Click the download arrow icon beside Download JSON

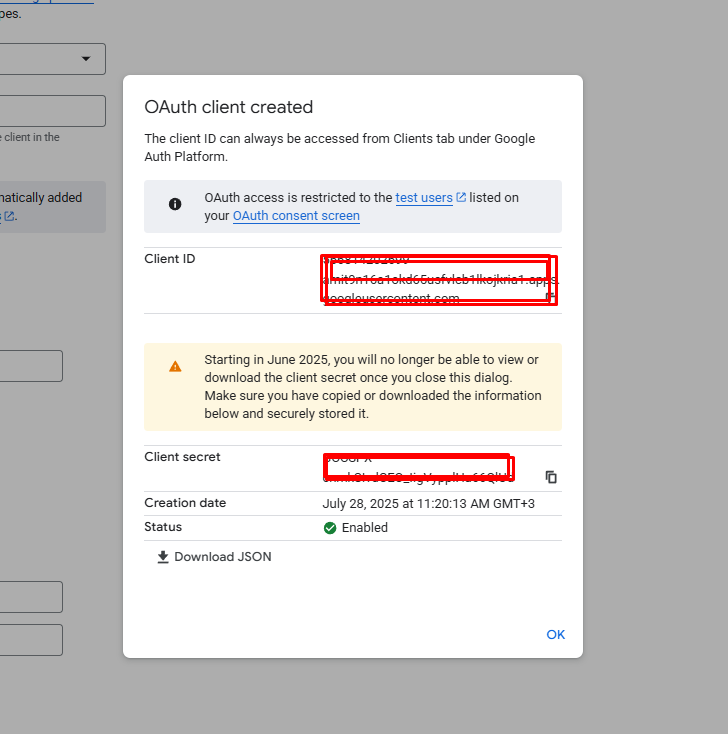[x=163, y=557]
